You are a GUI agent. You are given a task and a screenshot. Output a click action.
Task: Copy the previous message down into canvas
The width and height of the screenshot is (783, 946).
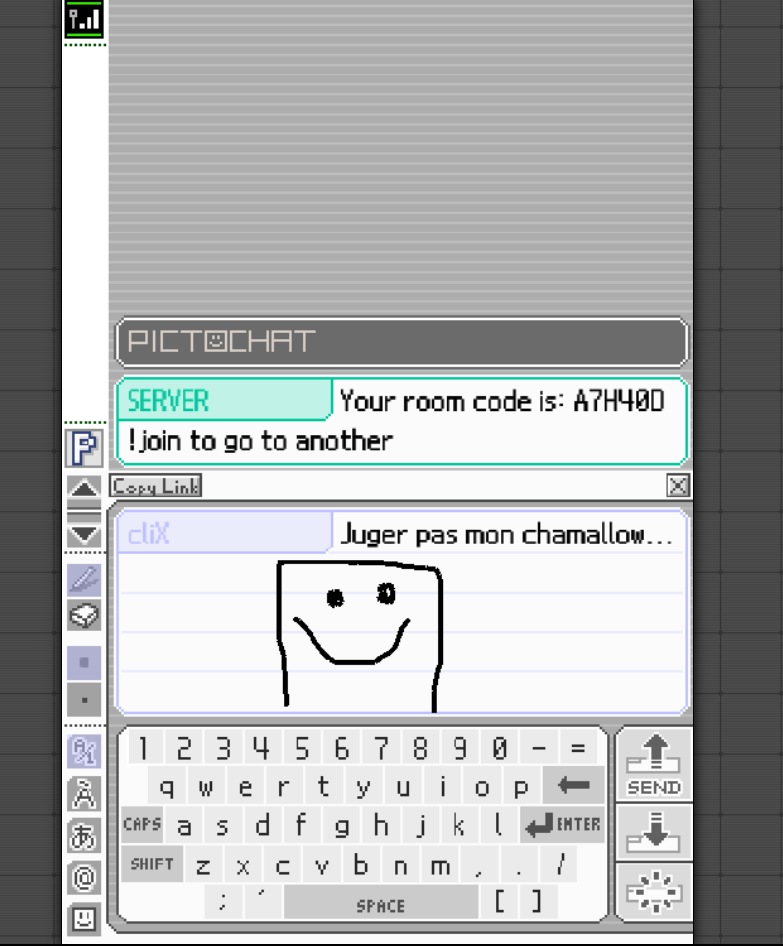point(654,833)
